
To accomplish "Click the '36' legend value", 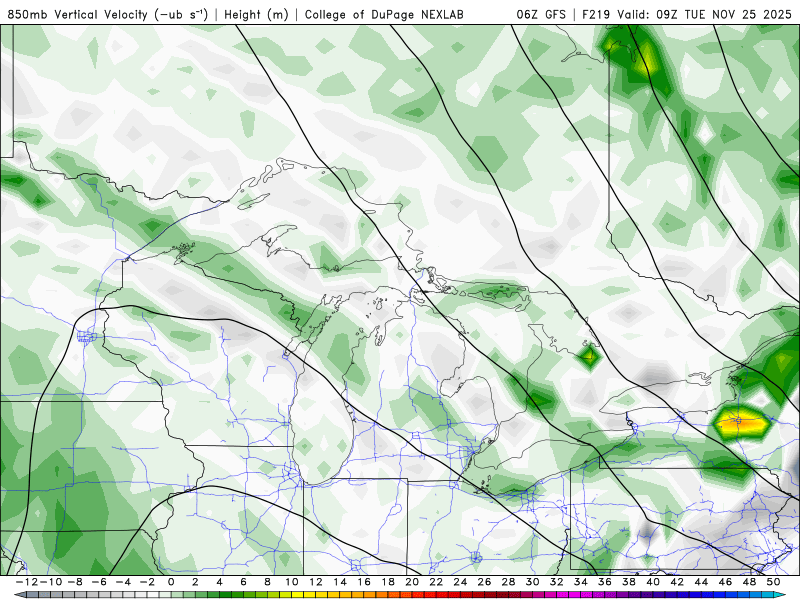I will 605,582.
